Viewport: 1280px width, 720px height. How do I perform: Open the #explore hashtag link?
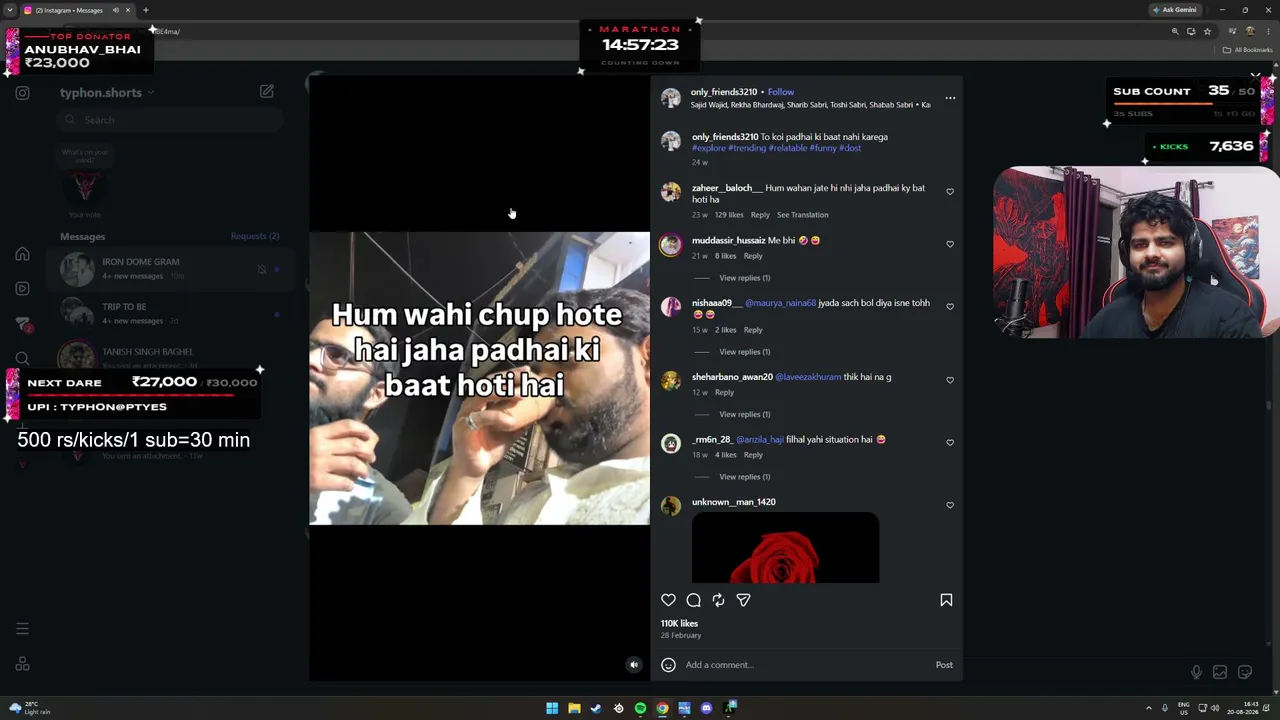pos(709,148)
